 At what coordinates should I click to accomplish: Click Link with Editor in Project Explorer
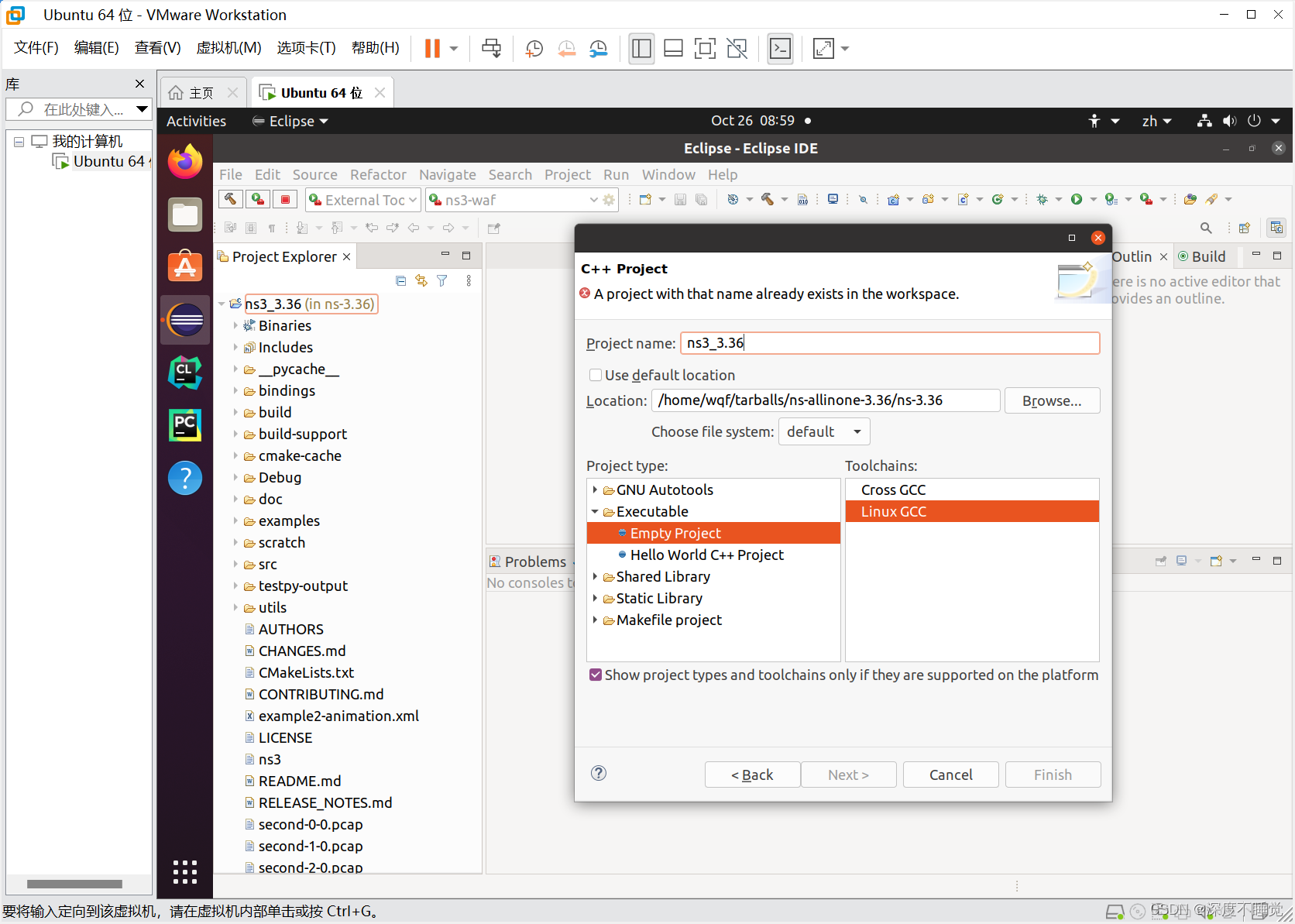[421, 280]
